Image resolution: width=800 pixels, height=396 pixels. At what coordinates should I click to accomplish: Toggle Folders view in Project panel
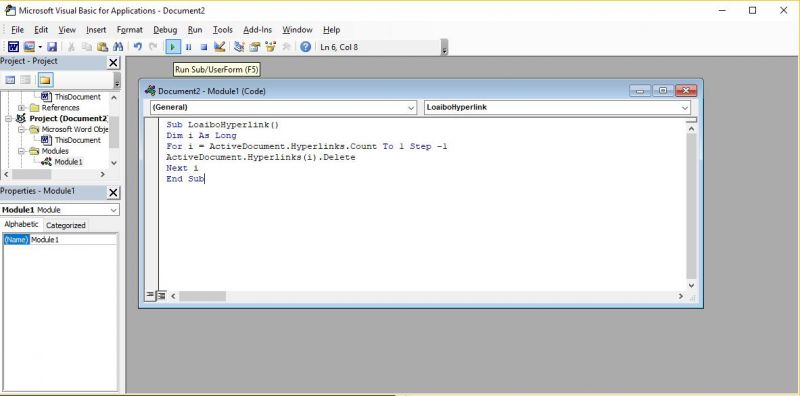coord(45,80)
